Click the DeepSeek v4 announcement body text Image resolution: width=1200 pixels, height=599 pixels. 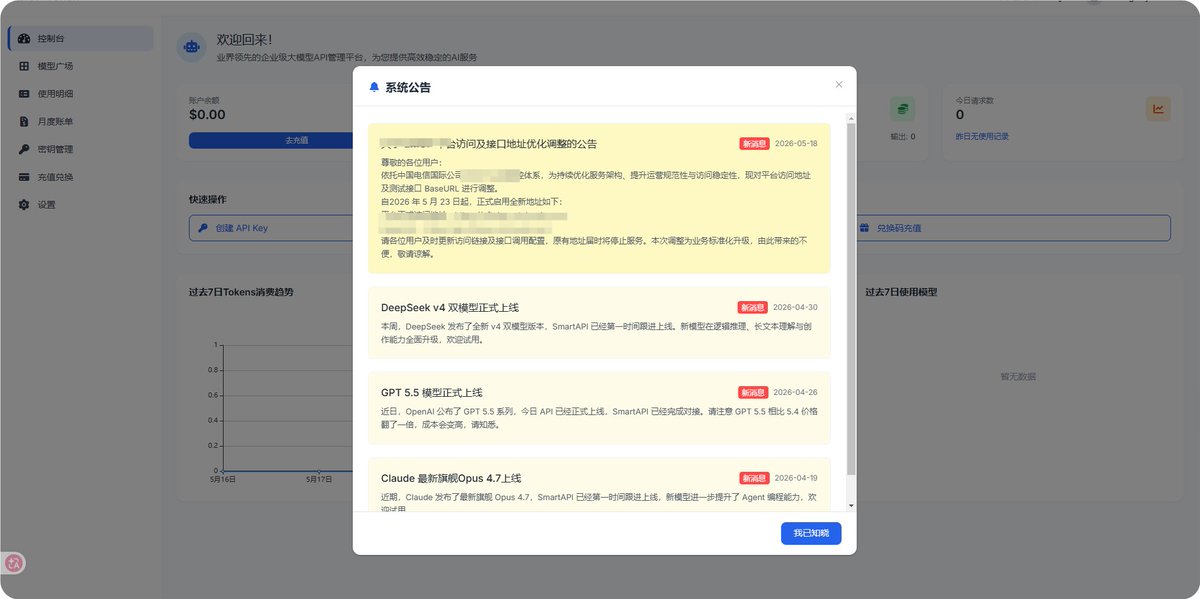598,333
